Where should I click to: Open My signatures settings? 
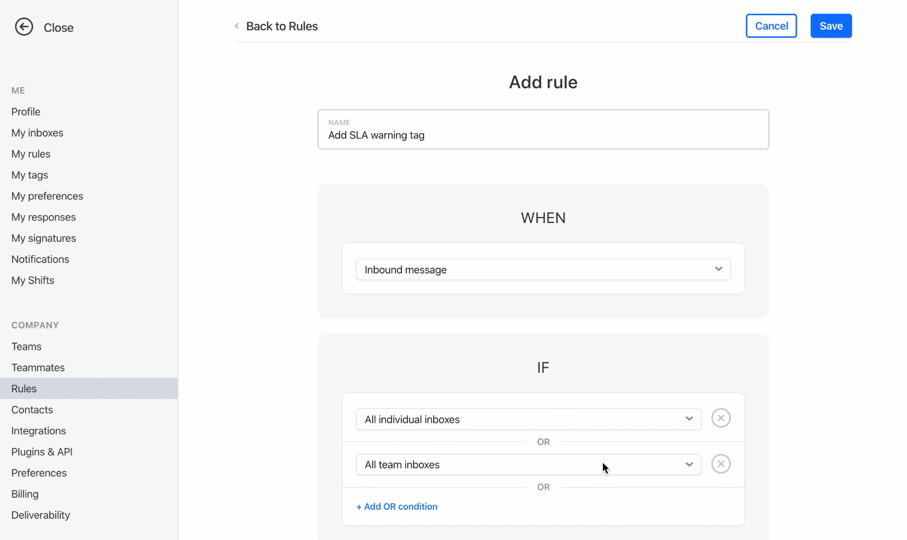tap(43, 238)
